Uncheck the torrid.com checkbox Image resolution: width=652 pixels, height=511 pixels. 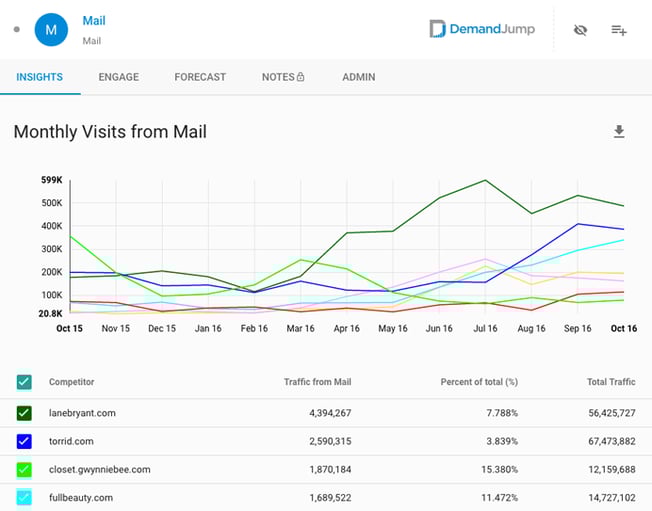click(24, 441)
